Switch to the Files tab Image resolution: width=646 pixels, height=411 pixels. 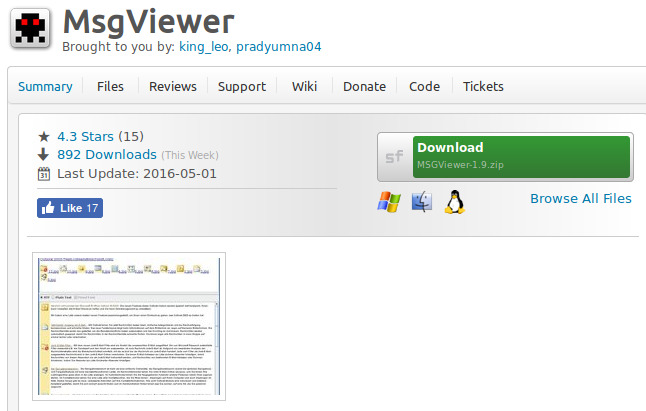110,86
